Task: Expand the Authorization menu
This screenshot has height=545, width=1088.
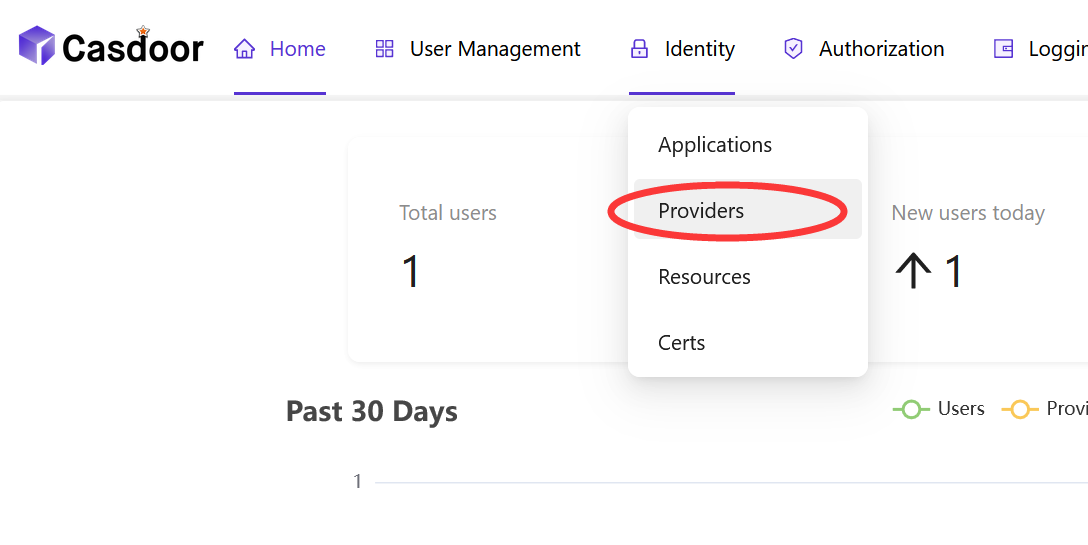Action: pos(881,49)
